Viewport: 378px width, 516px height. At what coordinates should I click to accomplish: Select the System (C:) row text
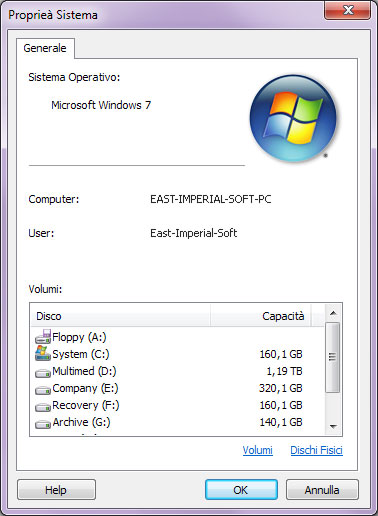click(x=81, y=354)
